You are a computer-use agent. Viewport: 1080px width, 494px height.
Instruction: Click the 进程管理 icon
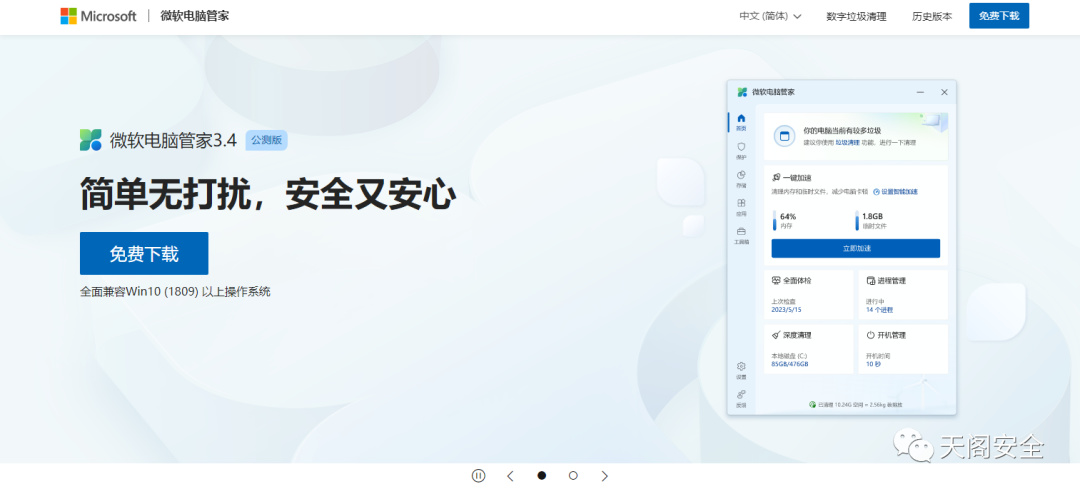pos(871,280)
